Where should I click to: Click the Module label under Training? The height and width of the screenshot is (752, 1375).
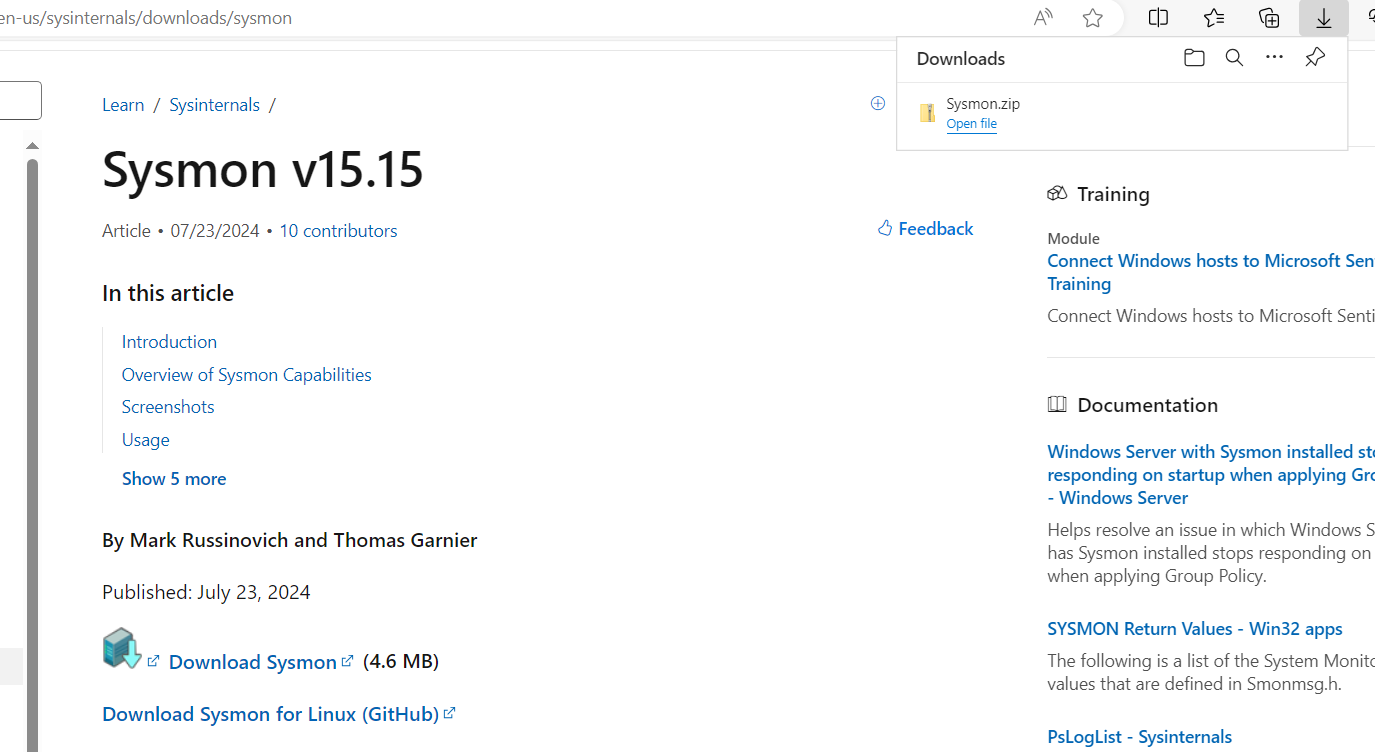1073,238
